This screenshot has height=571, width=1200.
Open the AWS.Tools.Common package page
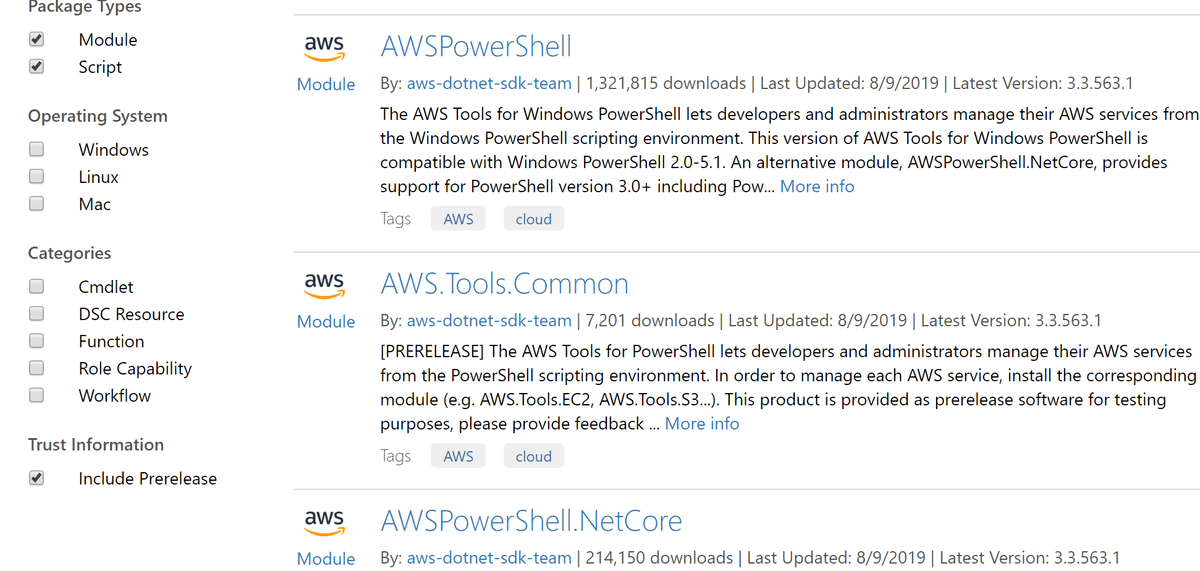coord(504,283)
